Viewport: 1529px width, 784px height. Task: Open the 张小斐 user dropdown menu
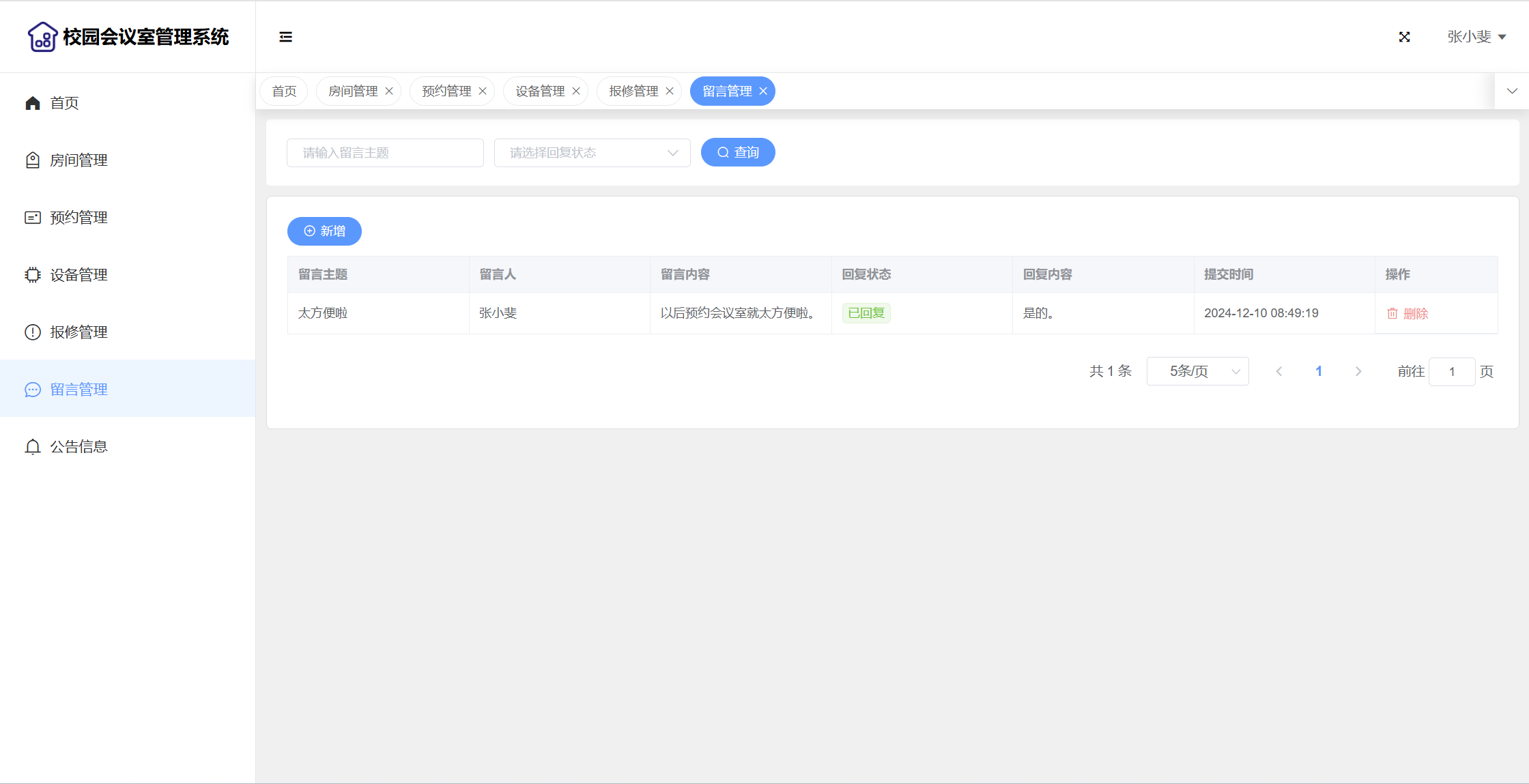(x=1476, y=37)
